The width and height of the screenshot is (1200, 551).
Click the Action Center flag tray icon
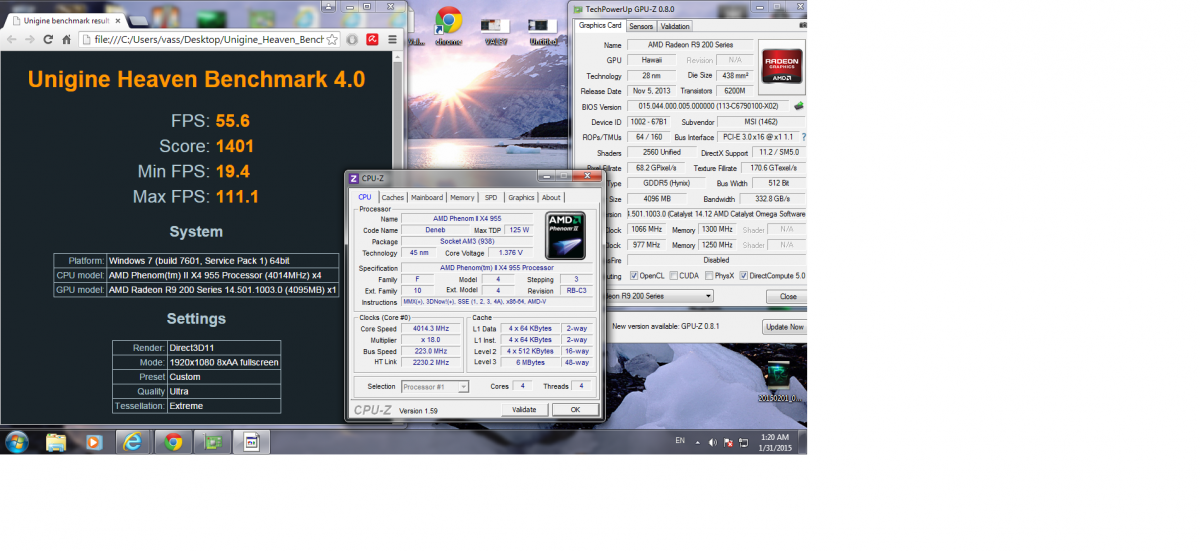click(x=728, y=441)
